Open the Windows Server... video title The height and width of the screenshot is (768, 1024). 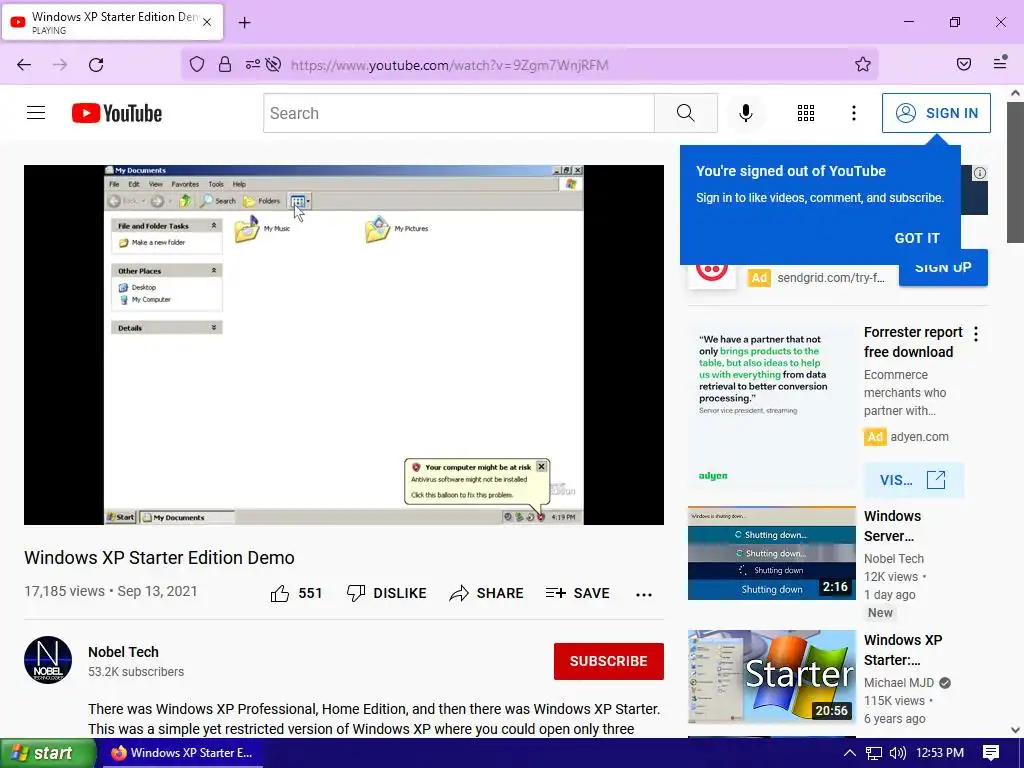(892, 526)
